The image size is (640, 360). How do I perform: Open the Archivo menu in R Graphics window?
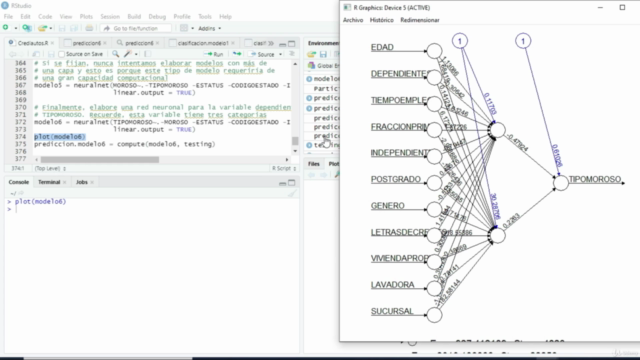pyautogui.click(x=353, y=20)
